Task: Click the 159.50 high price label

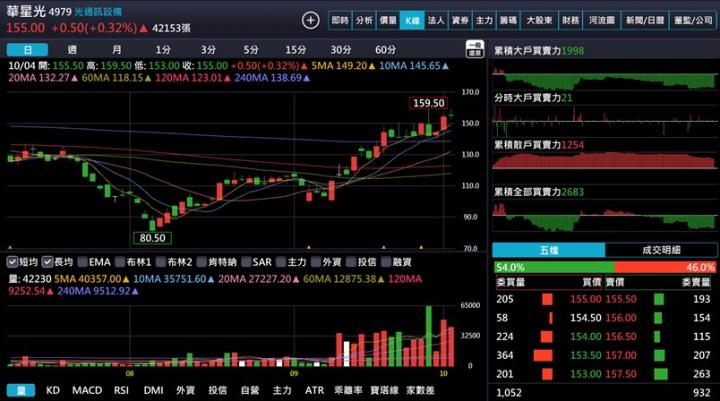Action: [428, 103]
